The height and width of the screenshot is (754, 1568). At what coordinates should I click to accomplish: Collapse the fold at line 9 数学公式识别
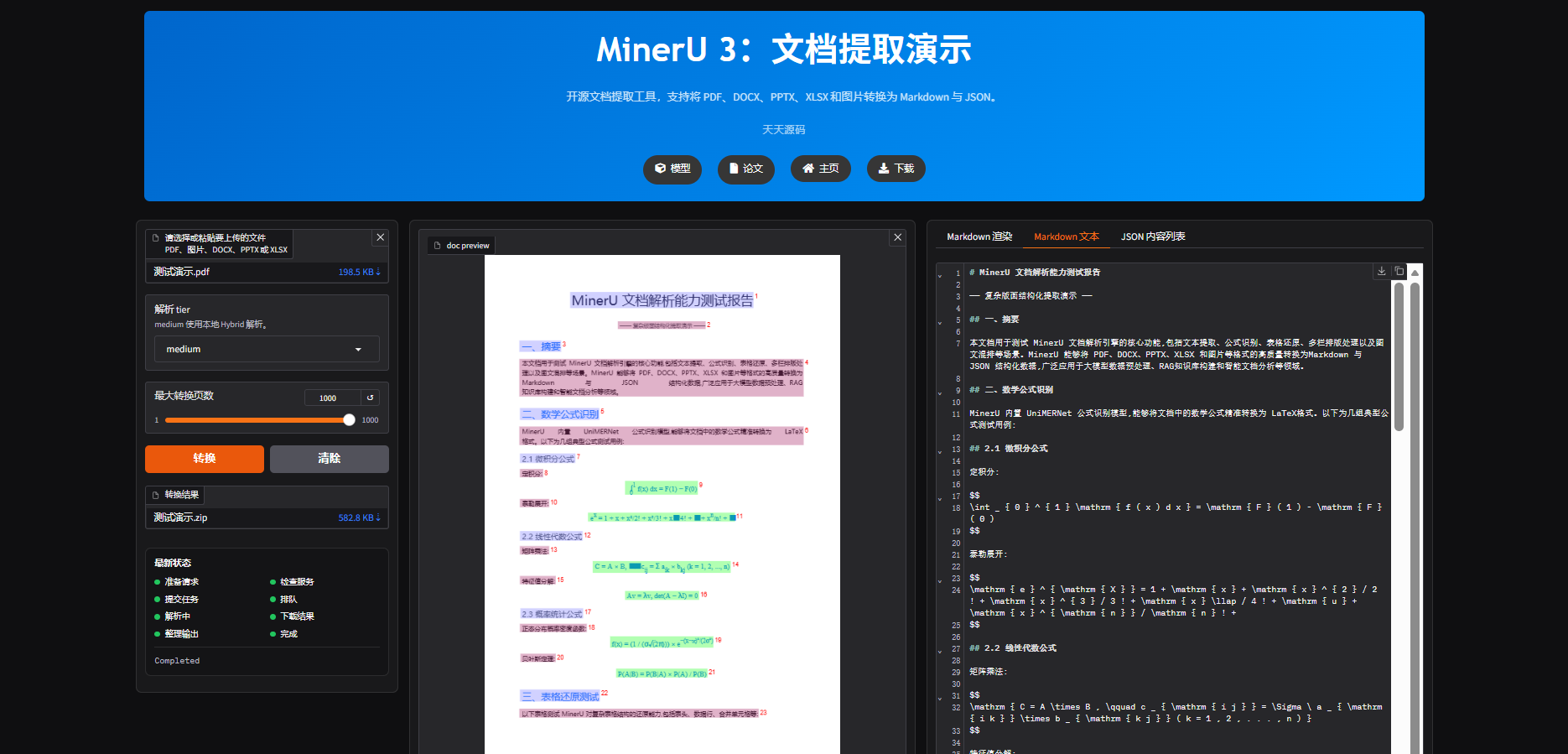click(940, 392)
